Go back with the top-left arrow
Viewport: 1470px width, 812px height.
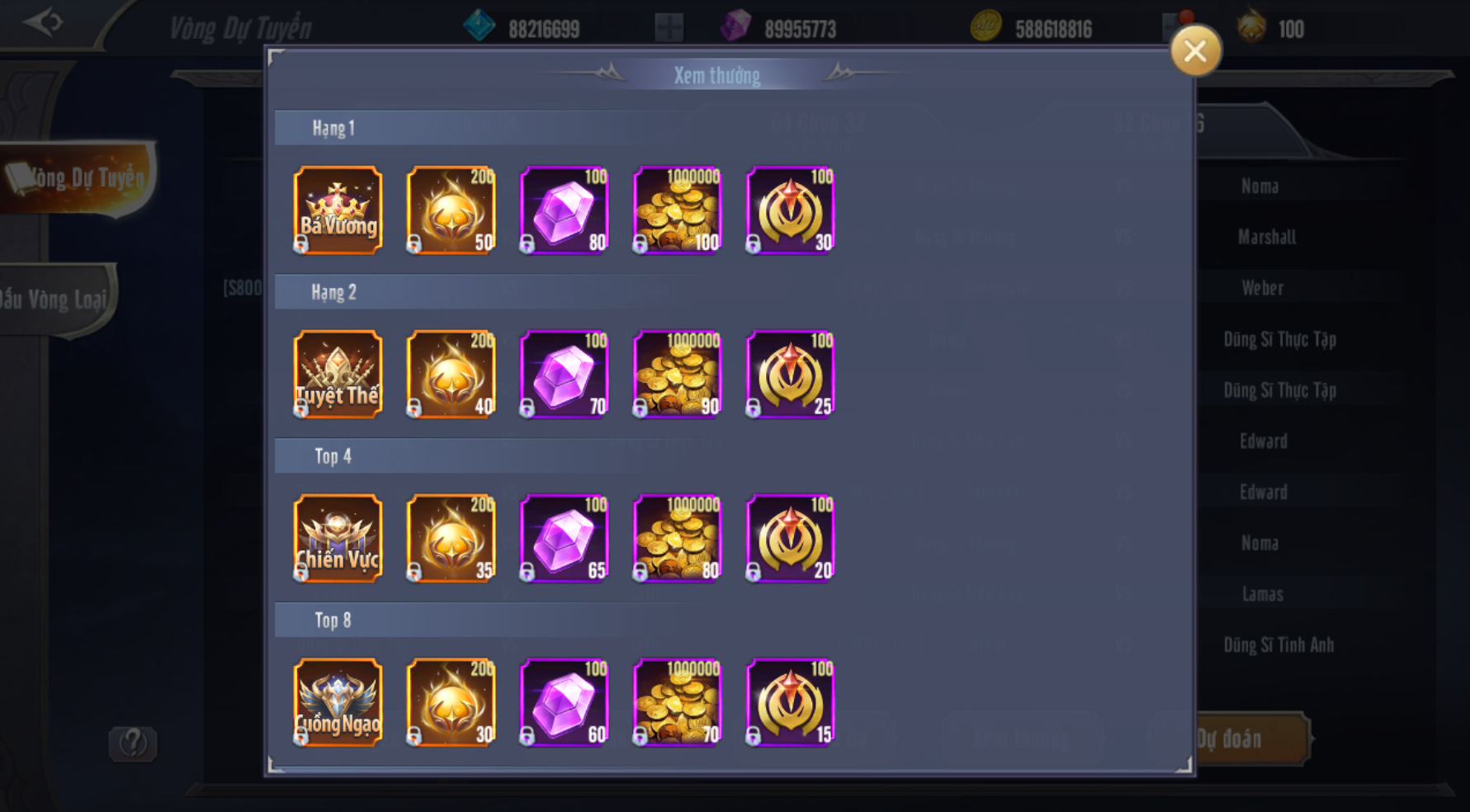43,21
